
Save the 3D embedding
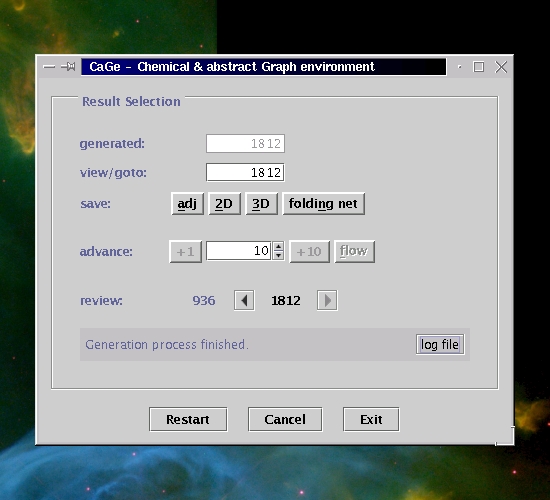(x=261, y=204)
